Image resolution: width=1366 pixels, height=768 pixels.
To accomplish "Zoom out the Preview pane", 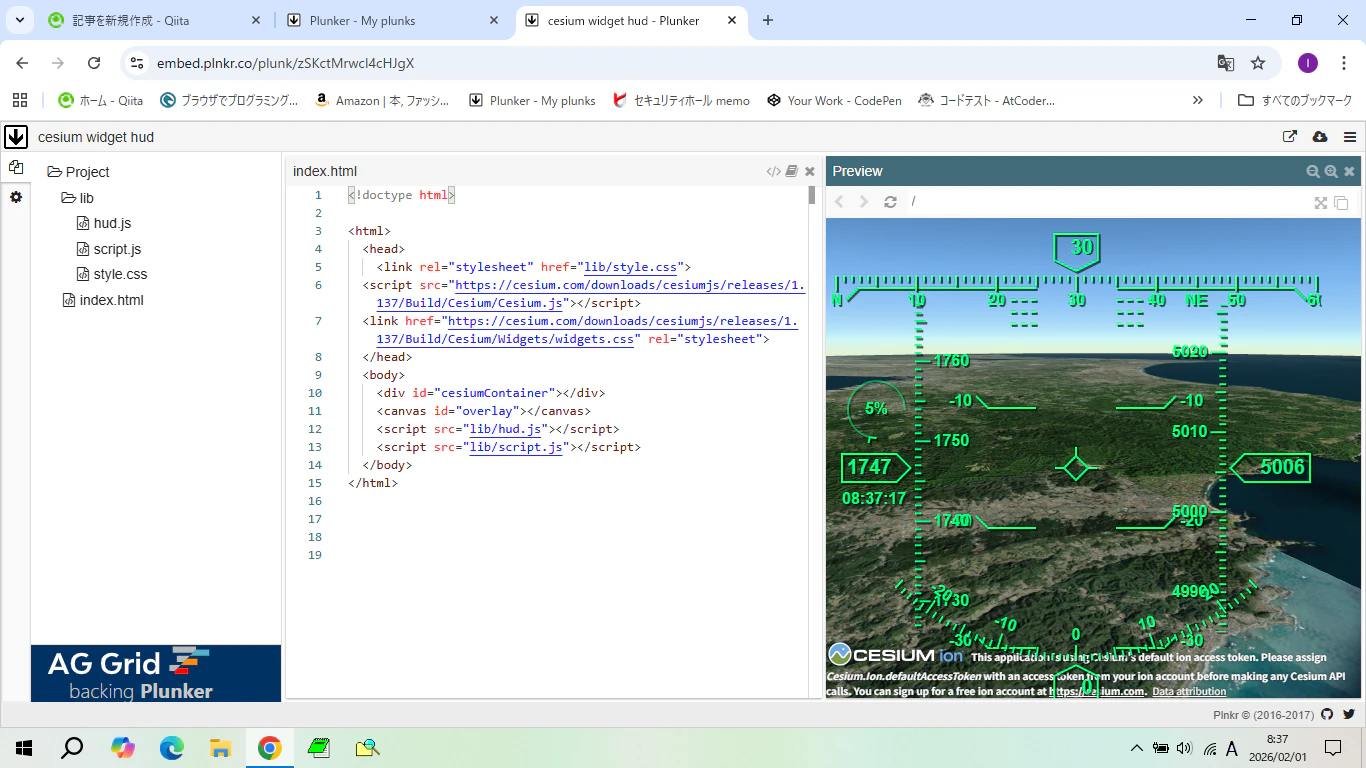I will click(x=1313, y=171).
